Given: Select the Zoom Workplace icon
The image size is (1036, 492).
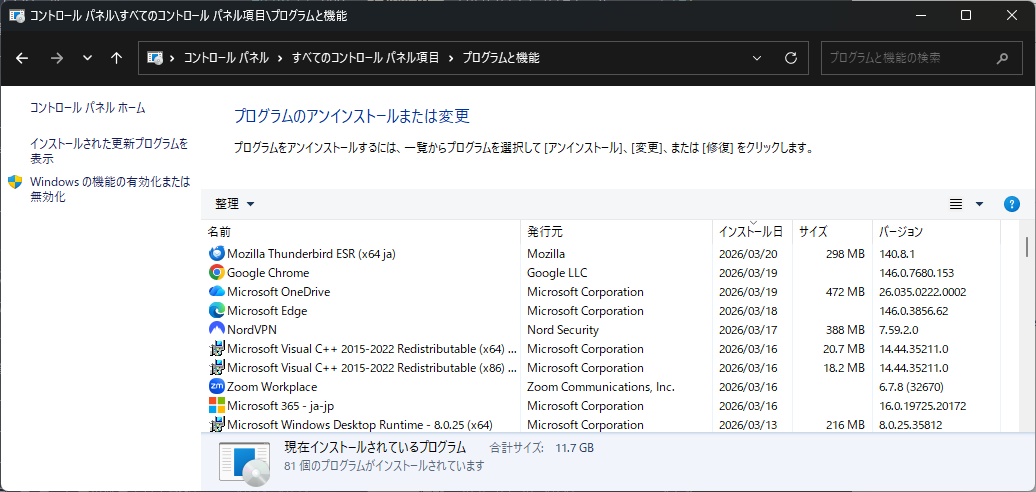Looking at the screenshot, I should 217,387.
